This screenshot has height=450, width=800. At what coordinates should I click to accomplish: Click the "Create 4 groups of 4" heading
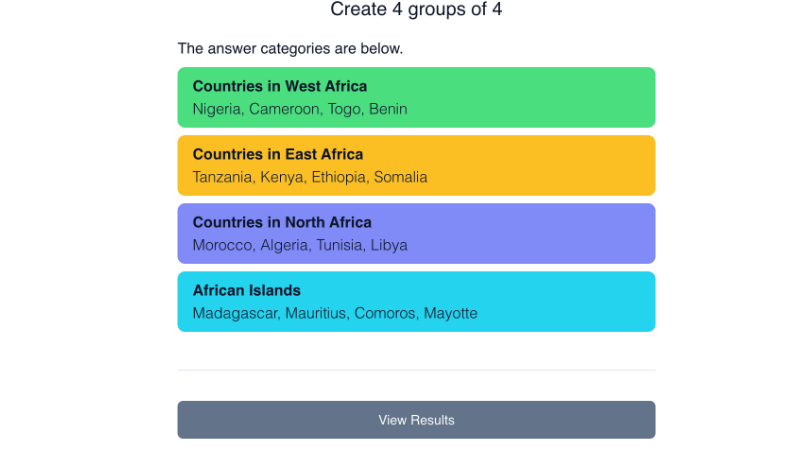click(x=416, y=10)
